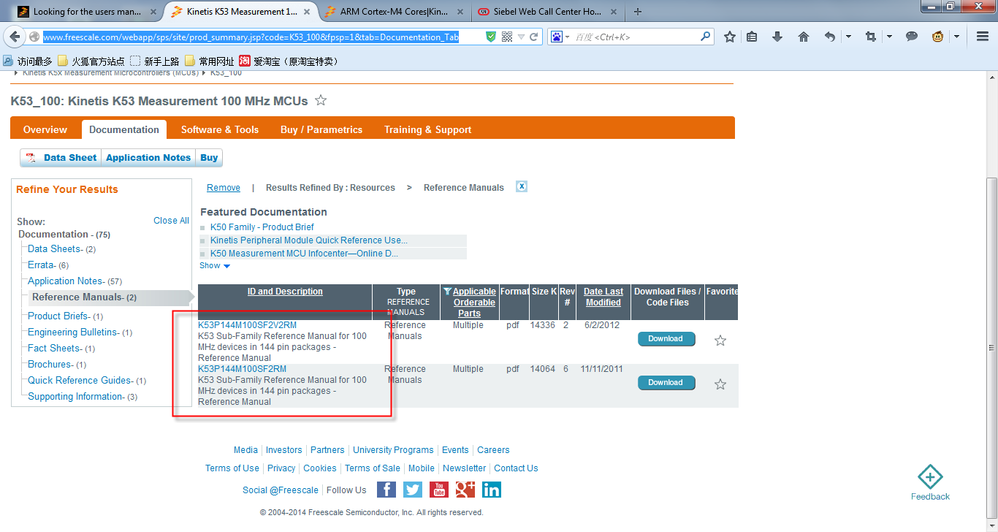Image resolution: width=998 pixels, height=532 pixels.
Task: Open the crop tool dropdown arrow
Action: [x=889, y=37]
